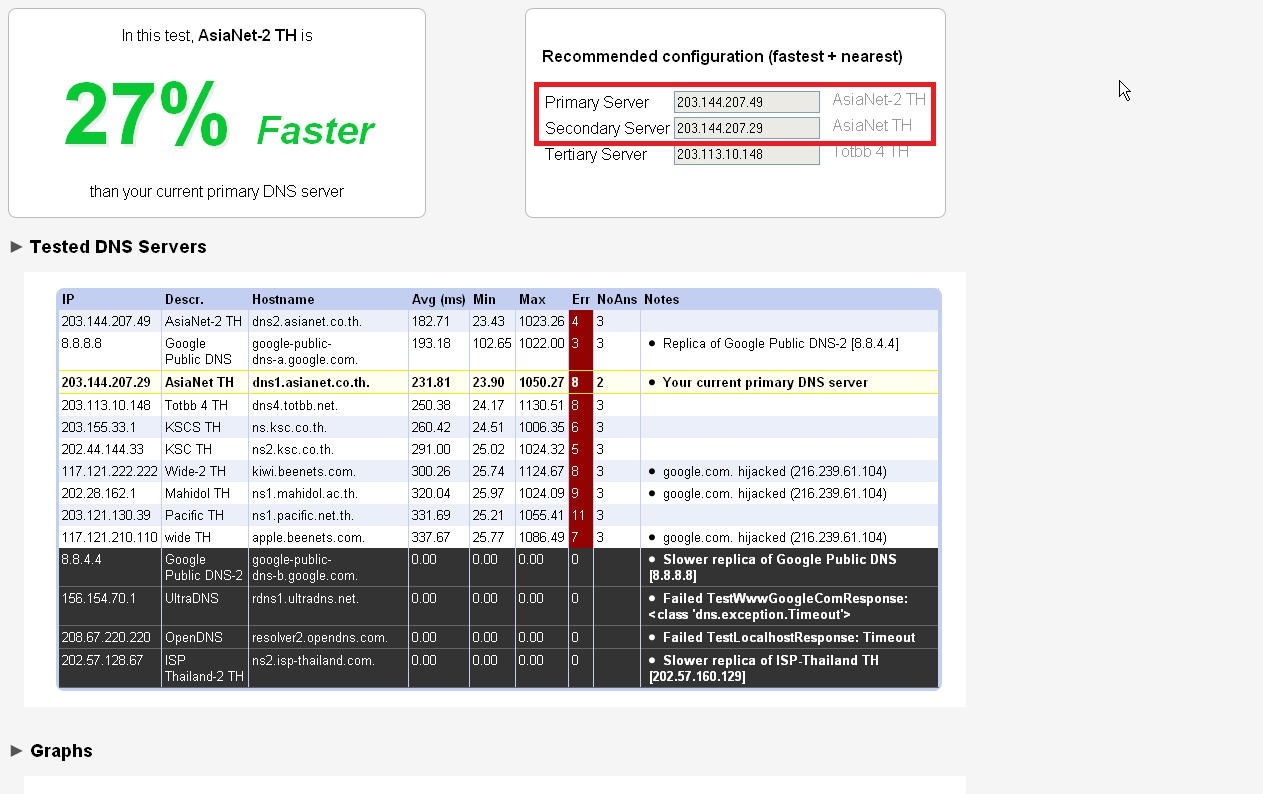This screenshot has width=1263, height=794.
Task: Click the IP column header
Action: pyautogui.click(x=68, y=299)
